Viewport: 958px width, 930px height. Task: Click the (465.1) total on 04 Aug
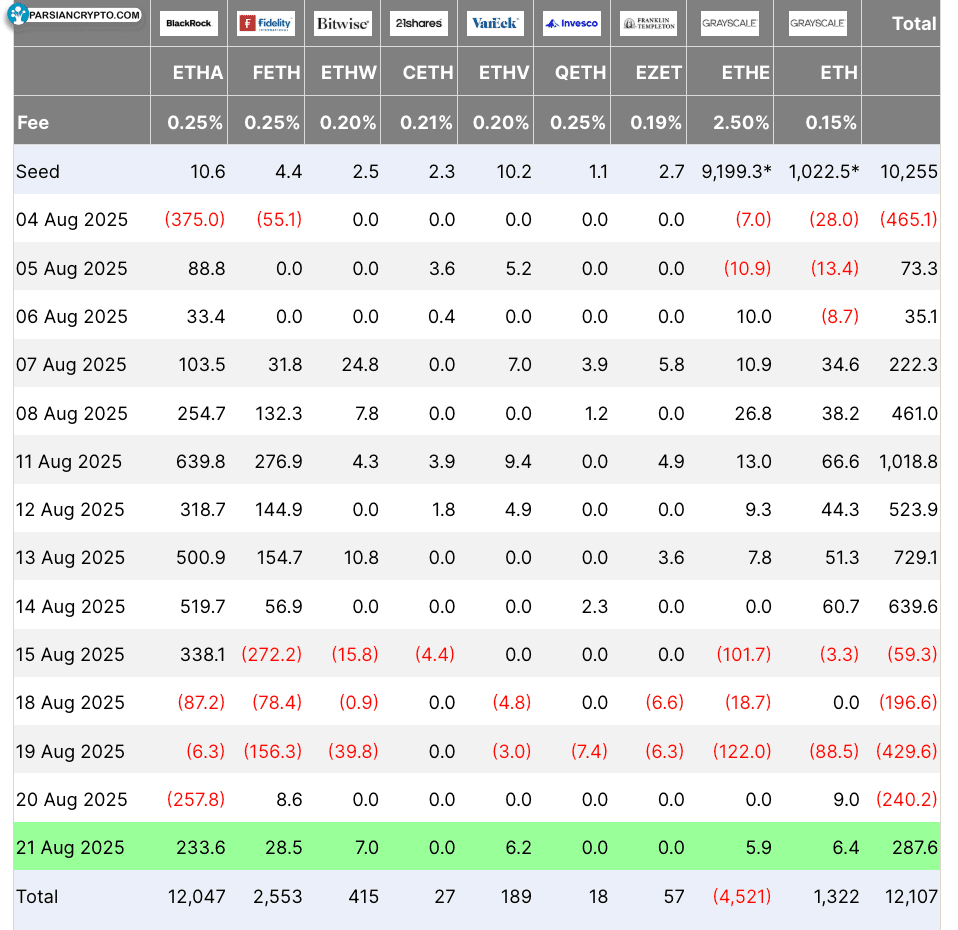909,219
